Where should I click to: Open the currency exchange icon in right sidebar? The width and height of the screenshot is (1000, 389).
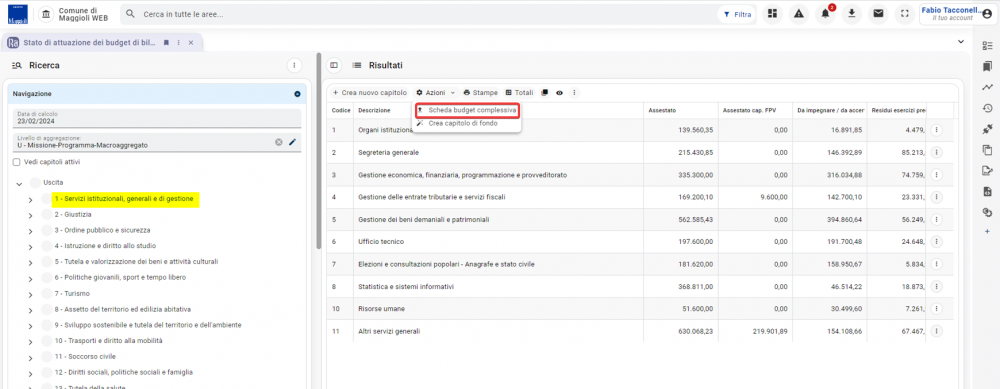[987, 212]
